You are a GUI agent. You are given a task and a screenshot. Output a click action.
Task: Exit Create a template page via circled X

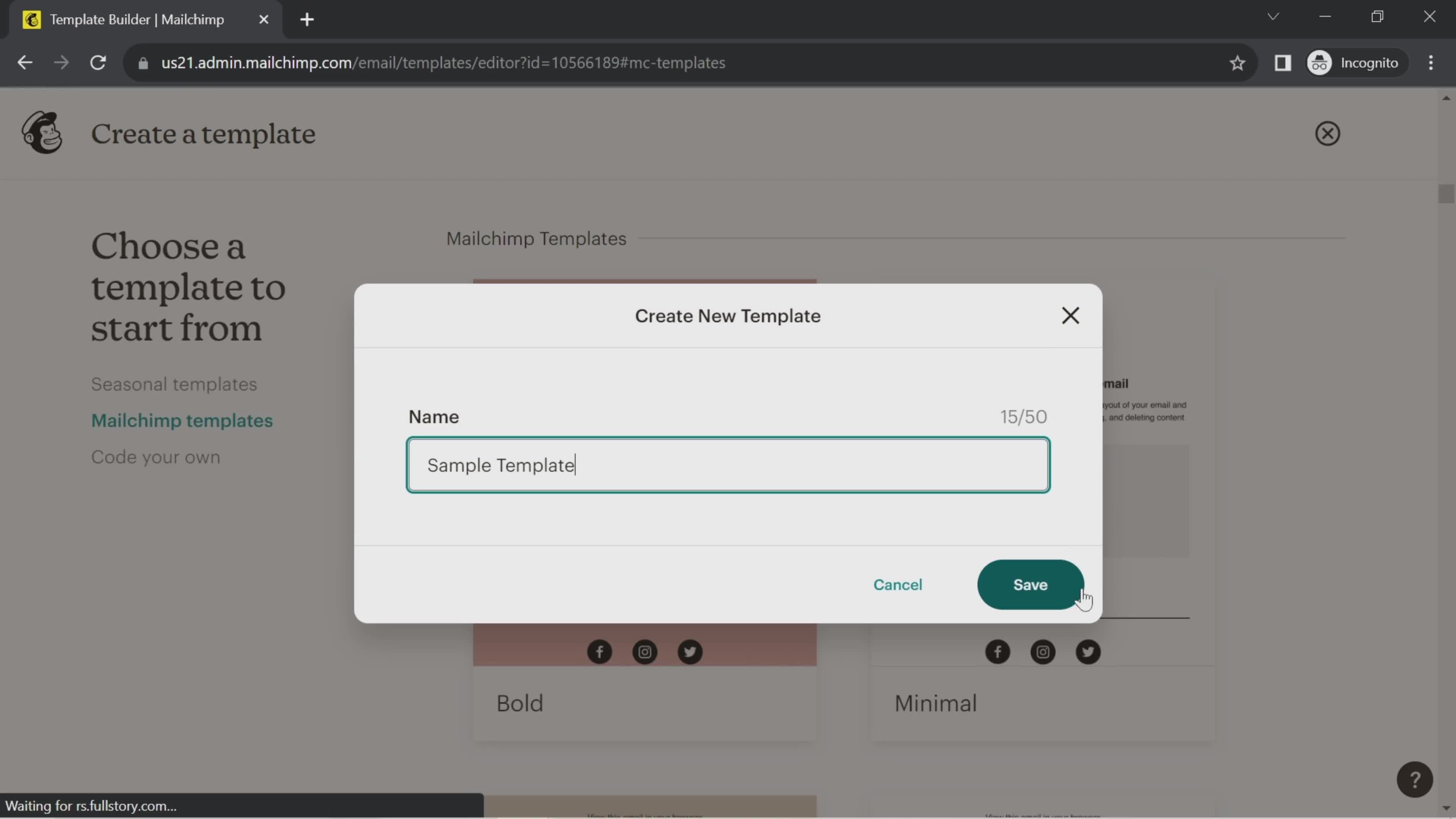[1327, 133]
